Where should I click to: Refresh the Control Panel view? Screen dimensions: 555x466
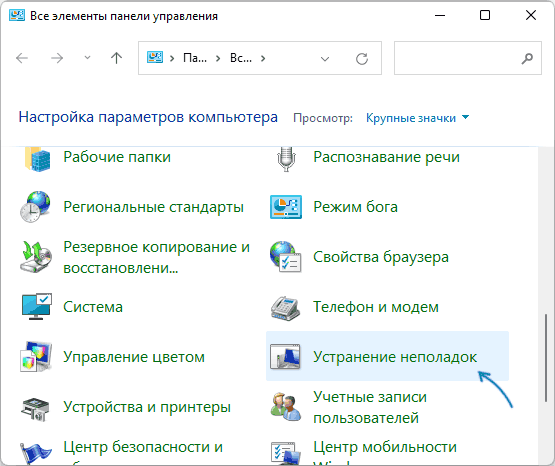coord(362,59)
